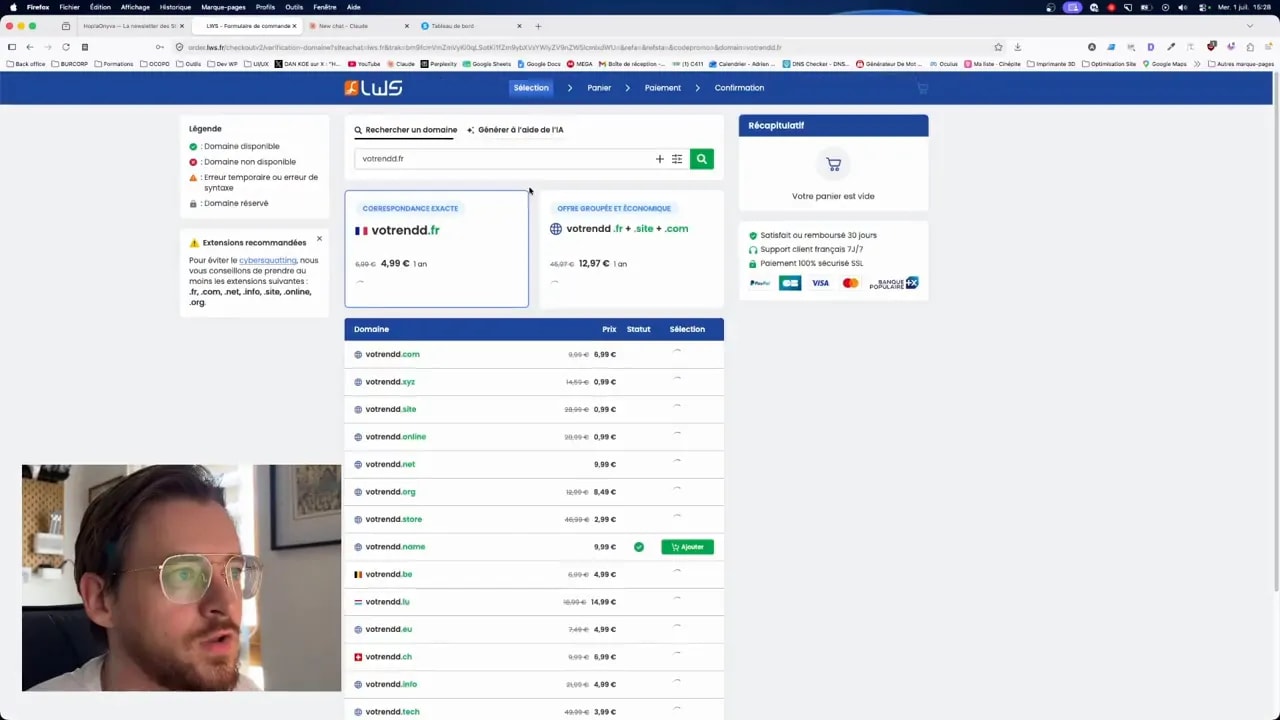
Task: Open the Historique menu
Action: click(x=175, y=7)
